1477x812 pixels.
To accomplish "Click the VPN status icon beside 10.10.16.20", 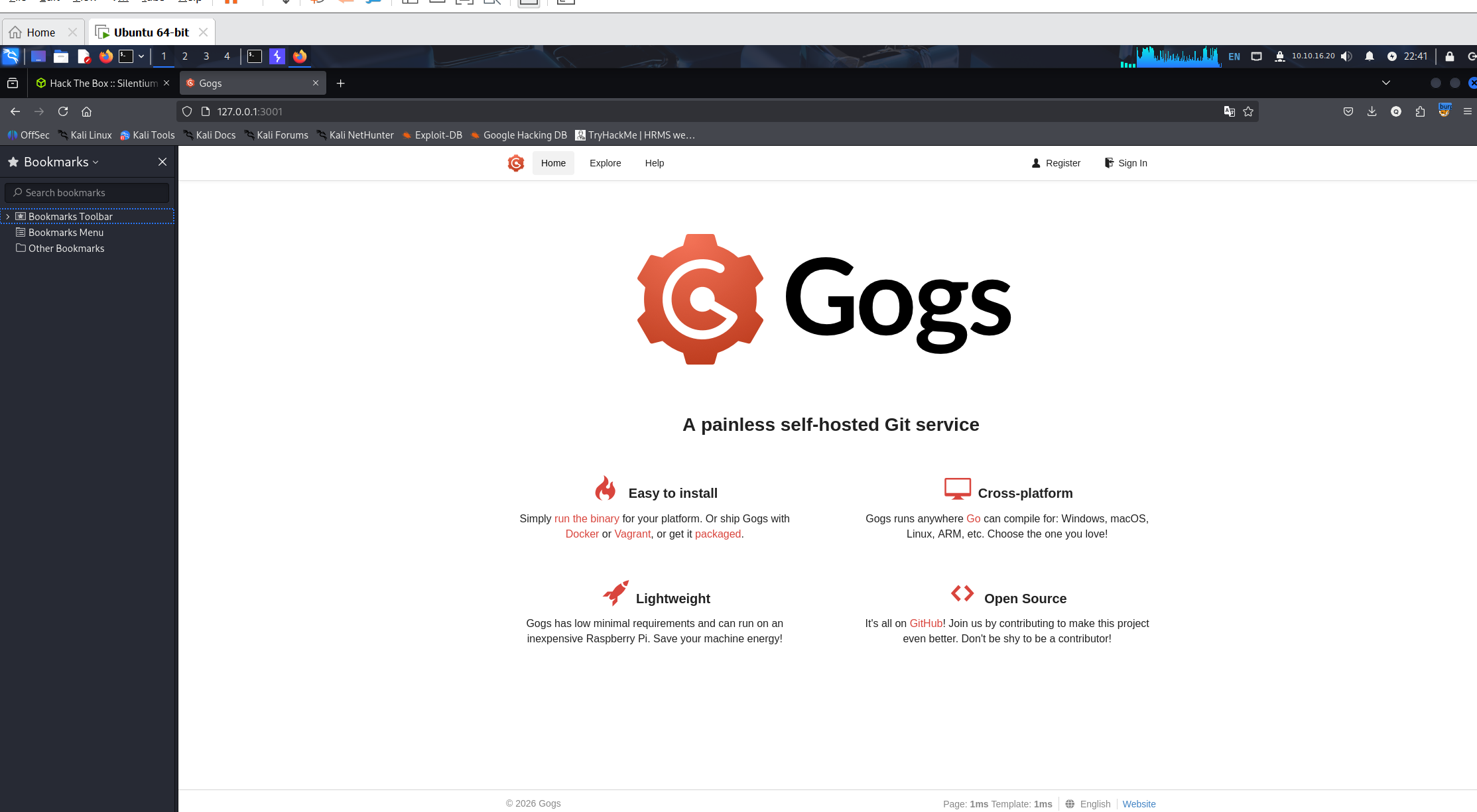I will point(1279,56).
